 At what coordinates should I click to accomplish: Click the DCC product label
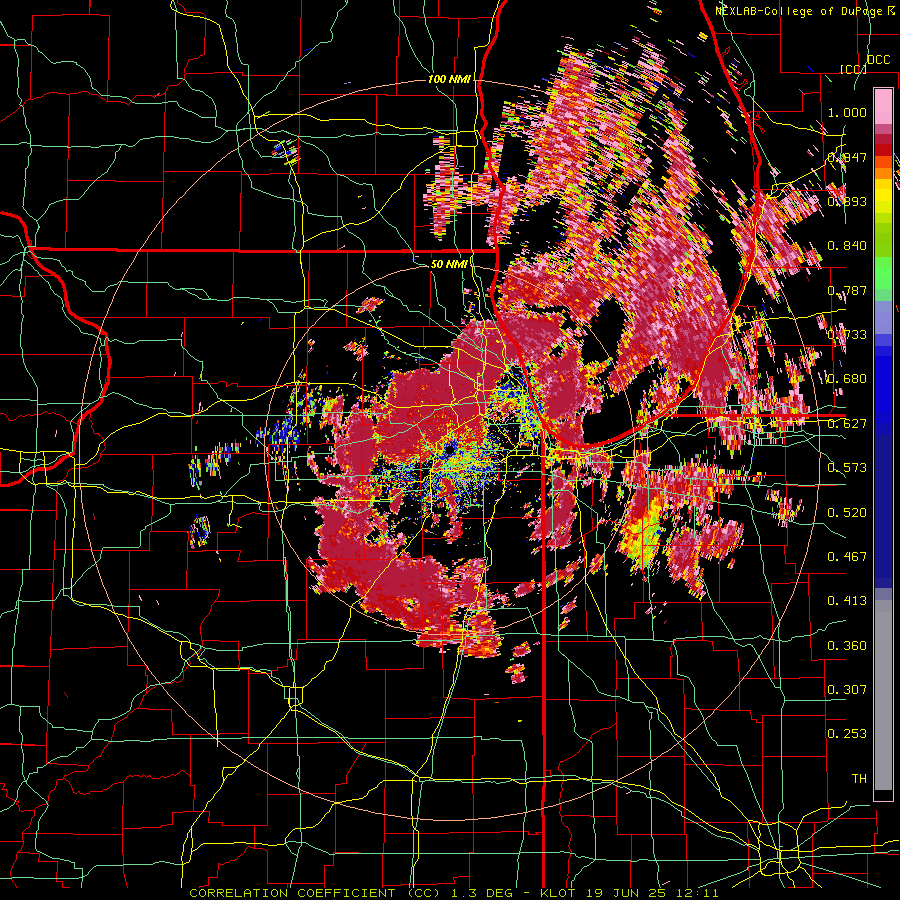pos(878,60)
